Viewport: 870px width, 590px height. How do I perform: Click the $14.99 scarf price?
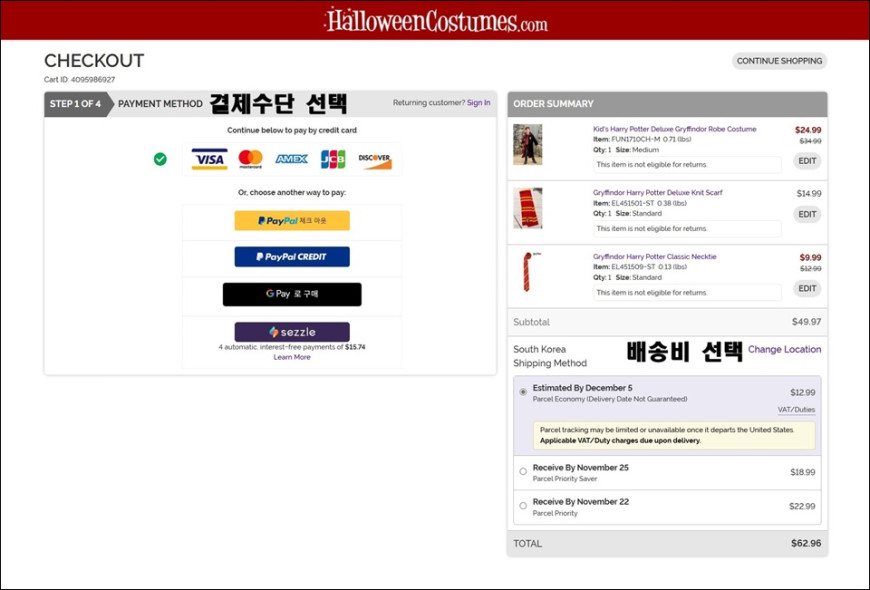(x=808, y=194)
